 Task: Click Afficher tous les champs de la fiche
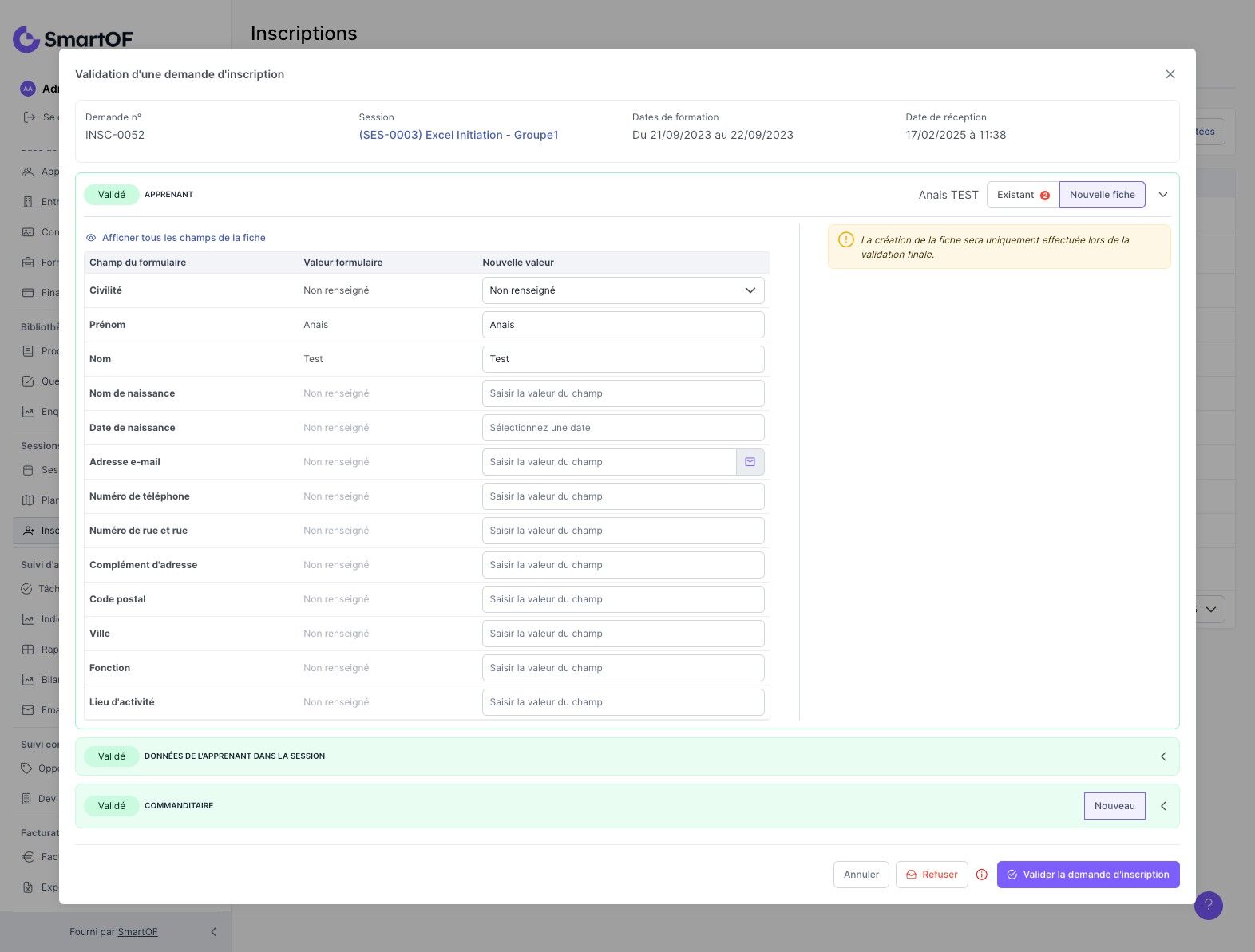[x=176, y=238]
